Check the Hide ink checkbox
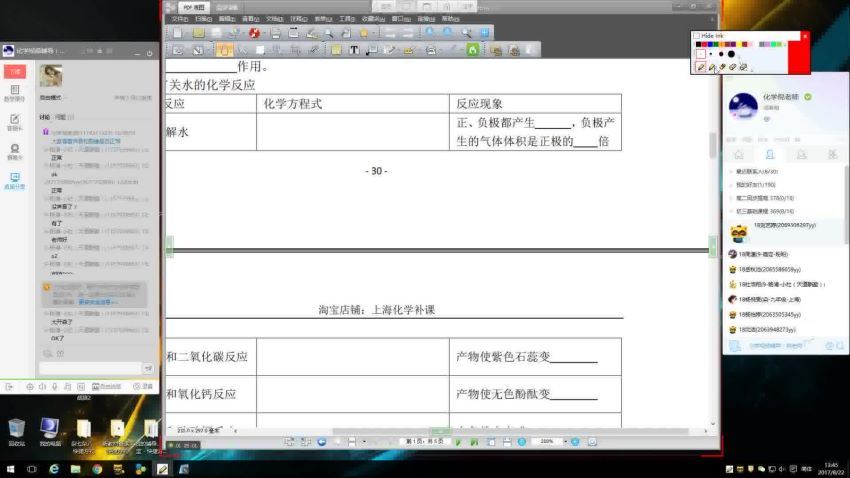 [697, 36]
